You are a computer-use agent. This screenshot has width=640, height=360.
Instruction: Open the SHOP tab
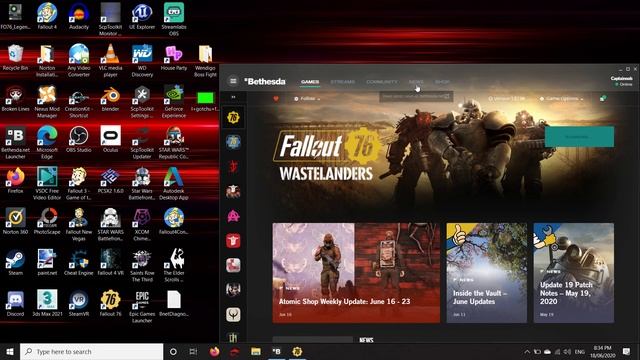pos(442,82)
